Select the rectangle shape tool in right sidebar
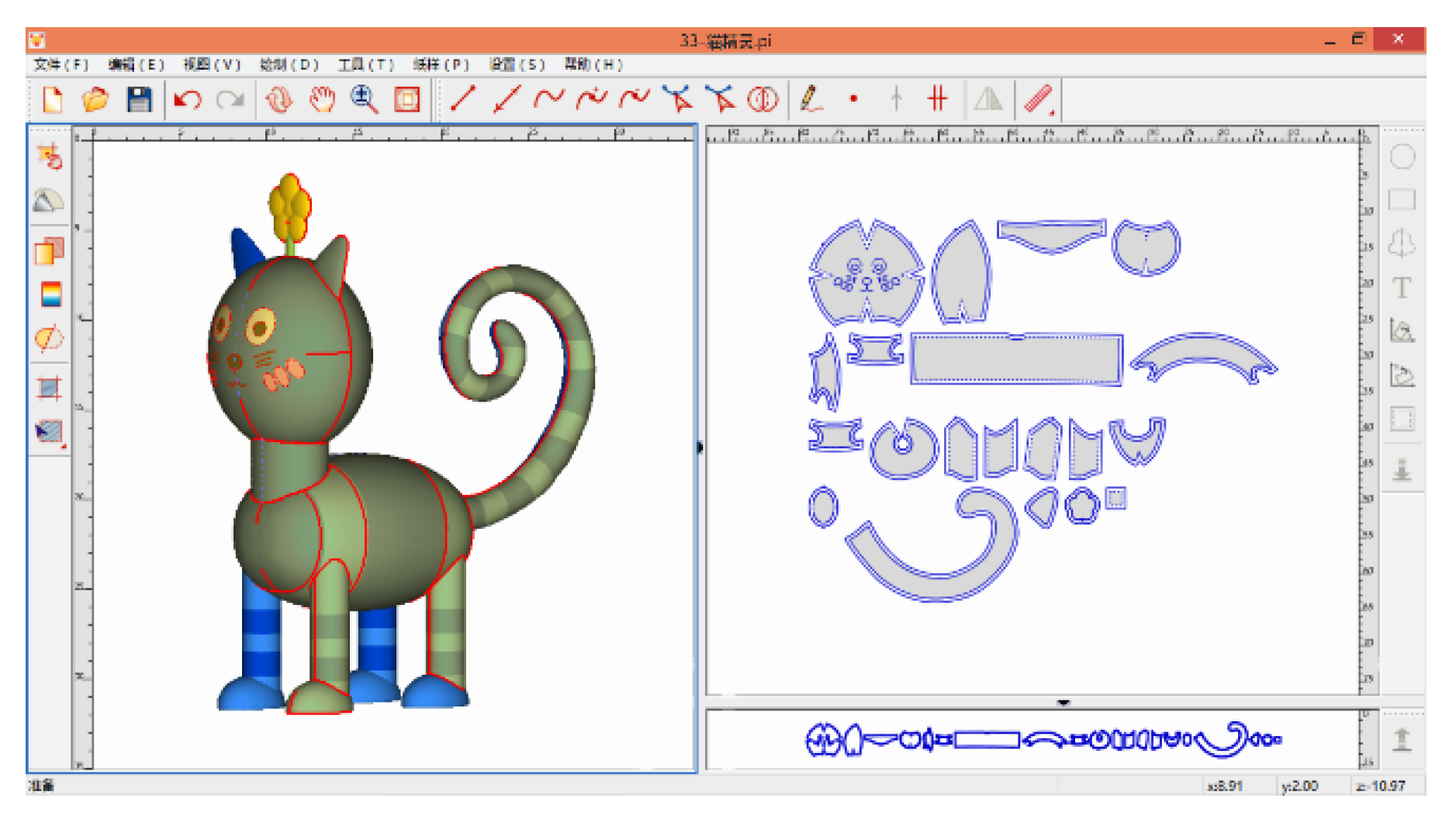 (x=1402, y=200)
